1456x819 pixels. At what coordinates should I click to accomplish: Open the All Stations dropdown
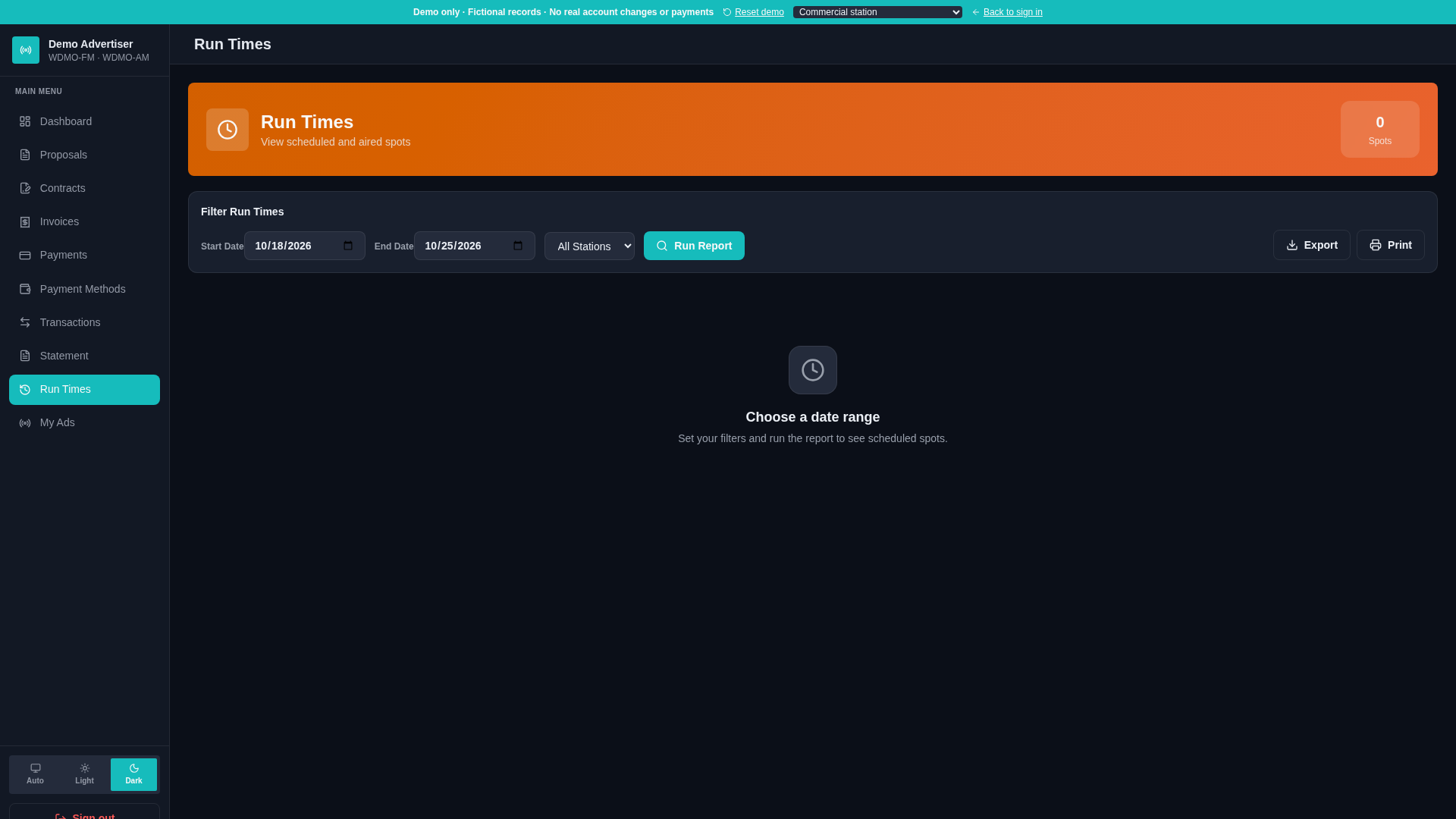click(589, 246)
